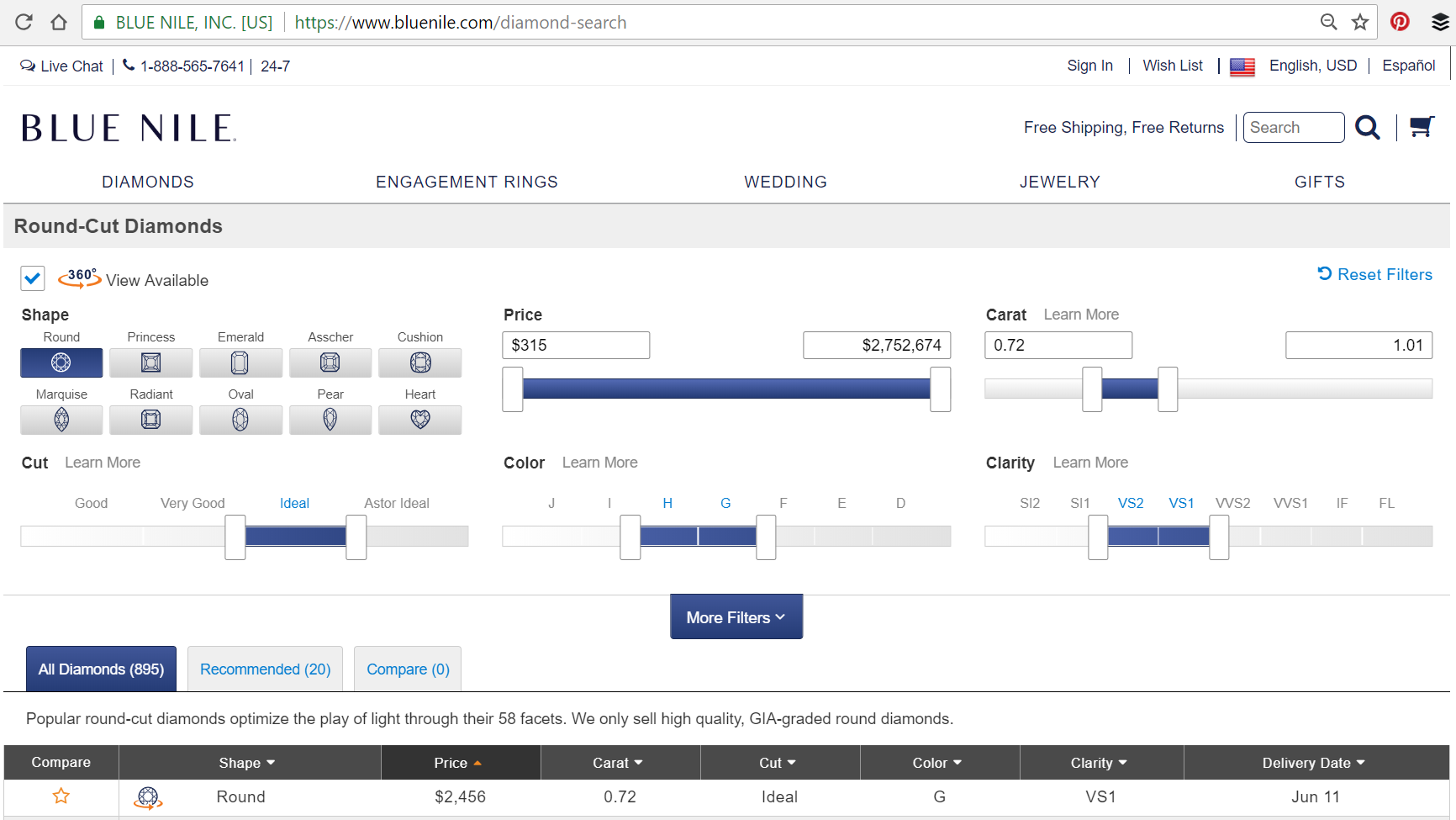Viewport: 1456px width, 820px height.
Task: Open the GIFTS menu
Action: (1320, 182)
